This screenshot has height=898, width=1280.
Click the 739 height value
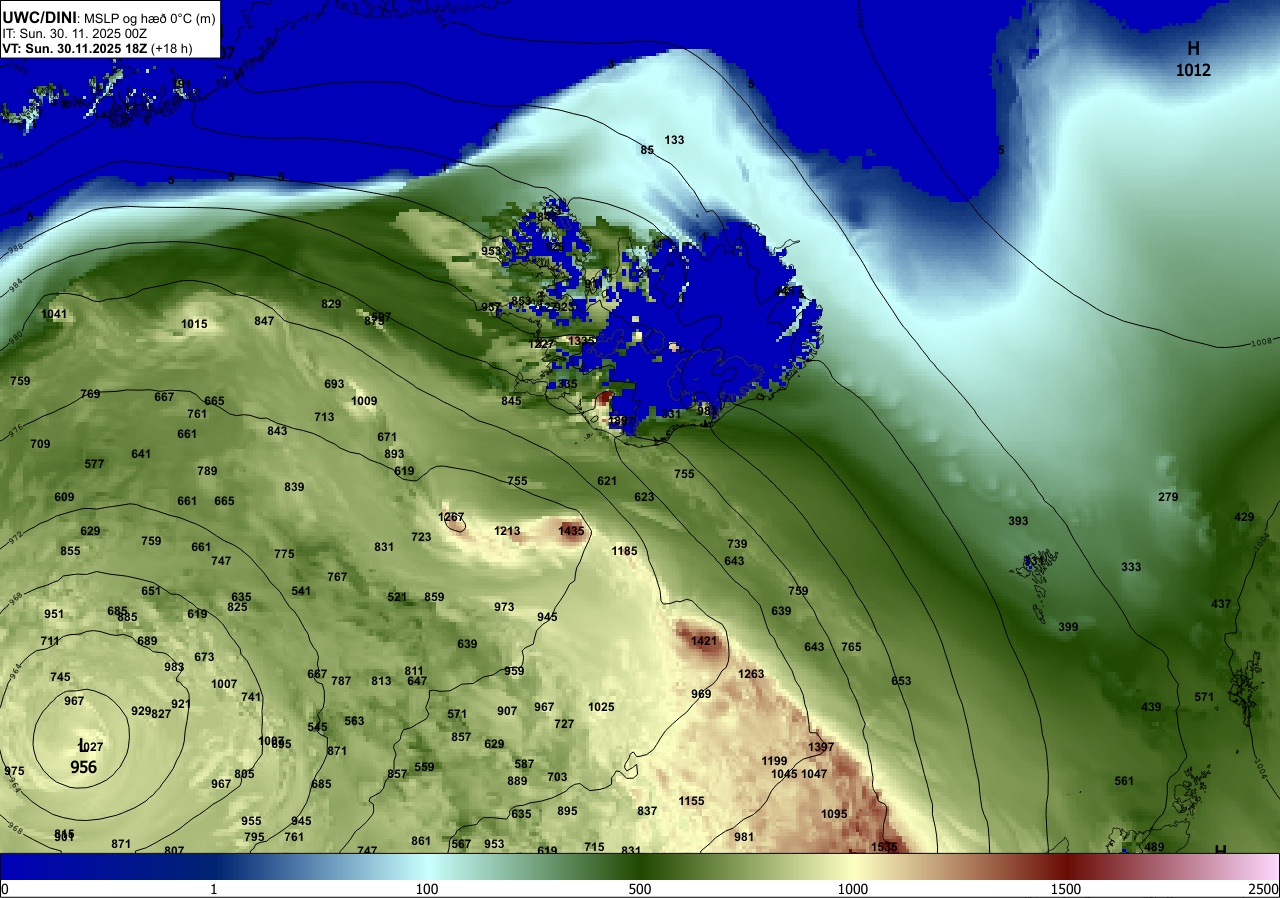737,544
